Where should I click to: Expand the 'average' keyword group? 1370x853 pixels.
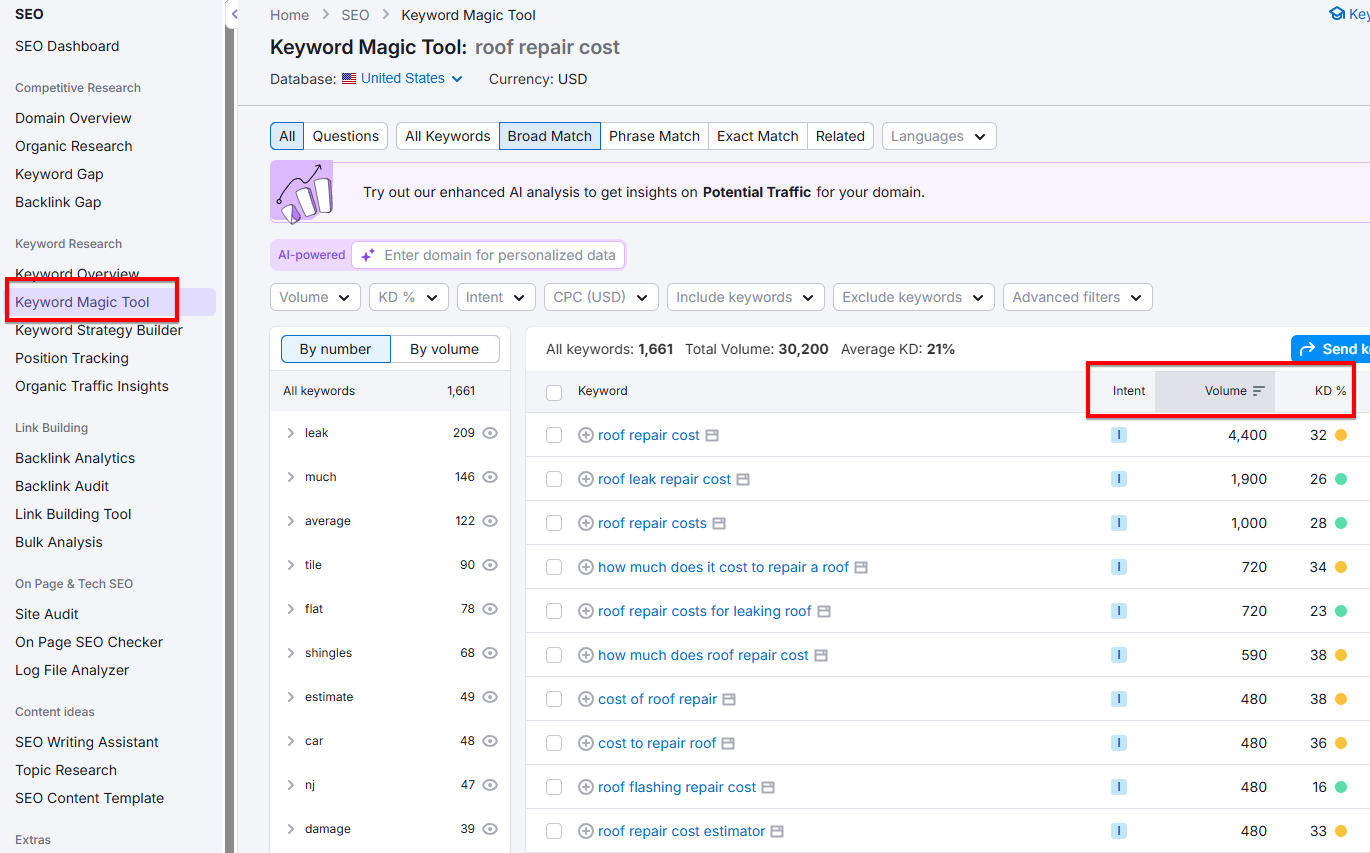[x=291, y=521]
